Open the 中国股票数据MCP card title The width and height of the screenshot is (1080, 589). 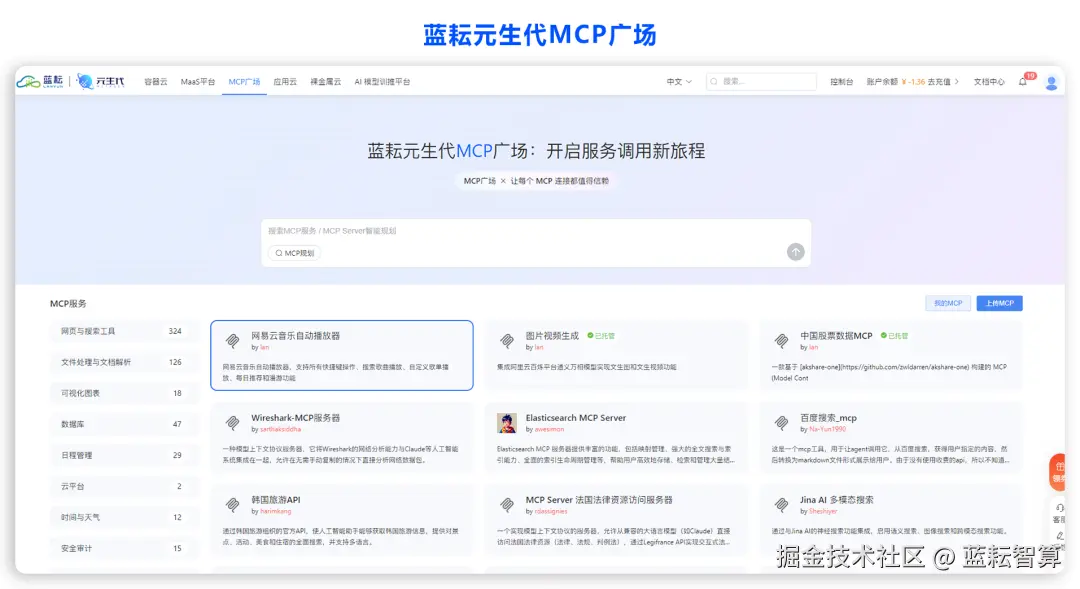point(836,335)
